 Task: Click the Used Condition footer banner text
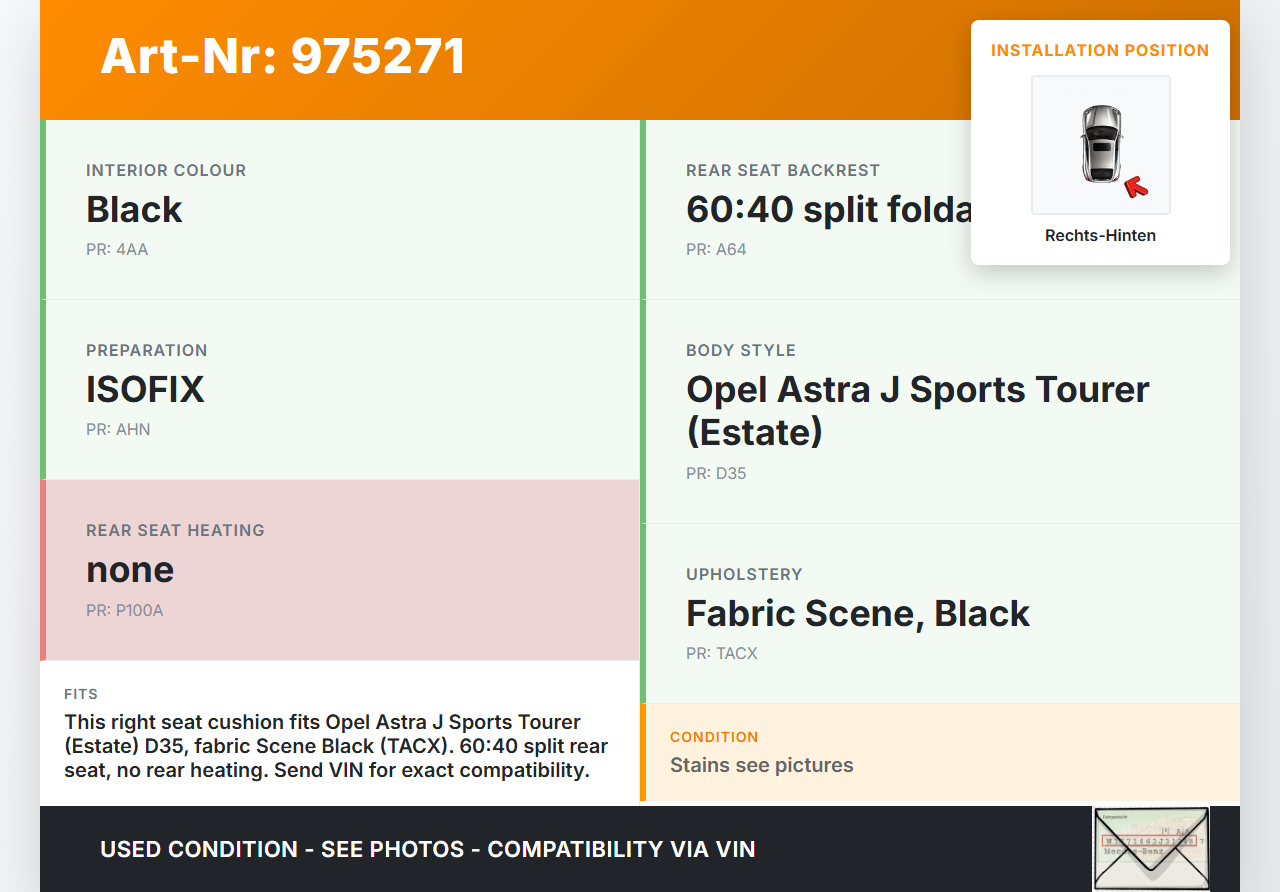point(427,849)
